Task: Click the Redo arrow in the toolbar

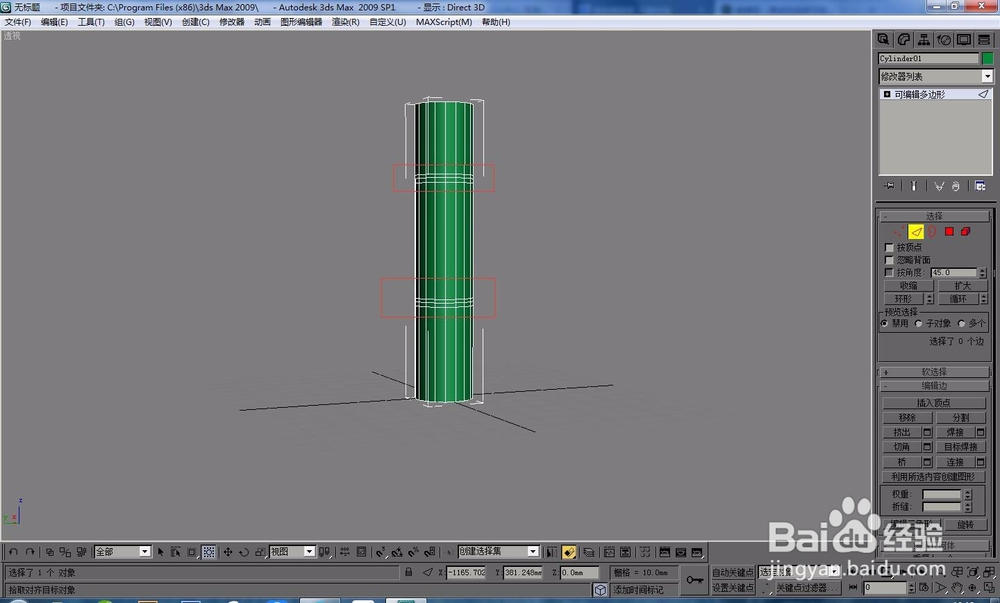Action: pos(30,552)
